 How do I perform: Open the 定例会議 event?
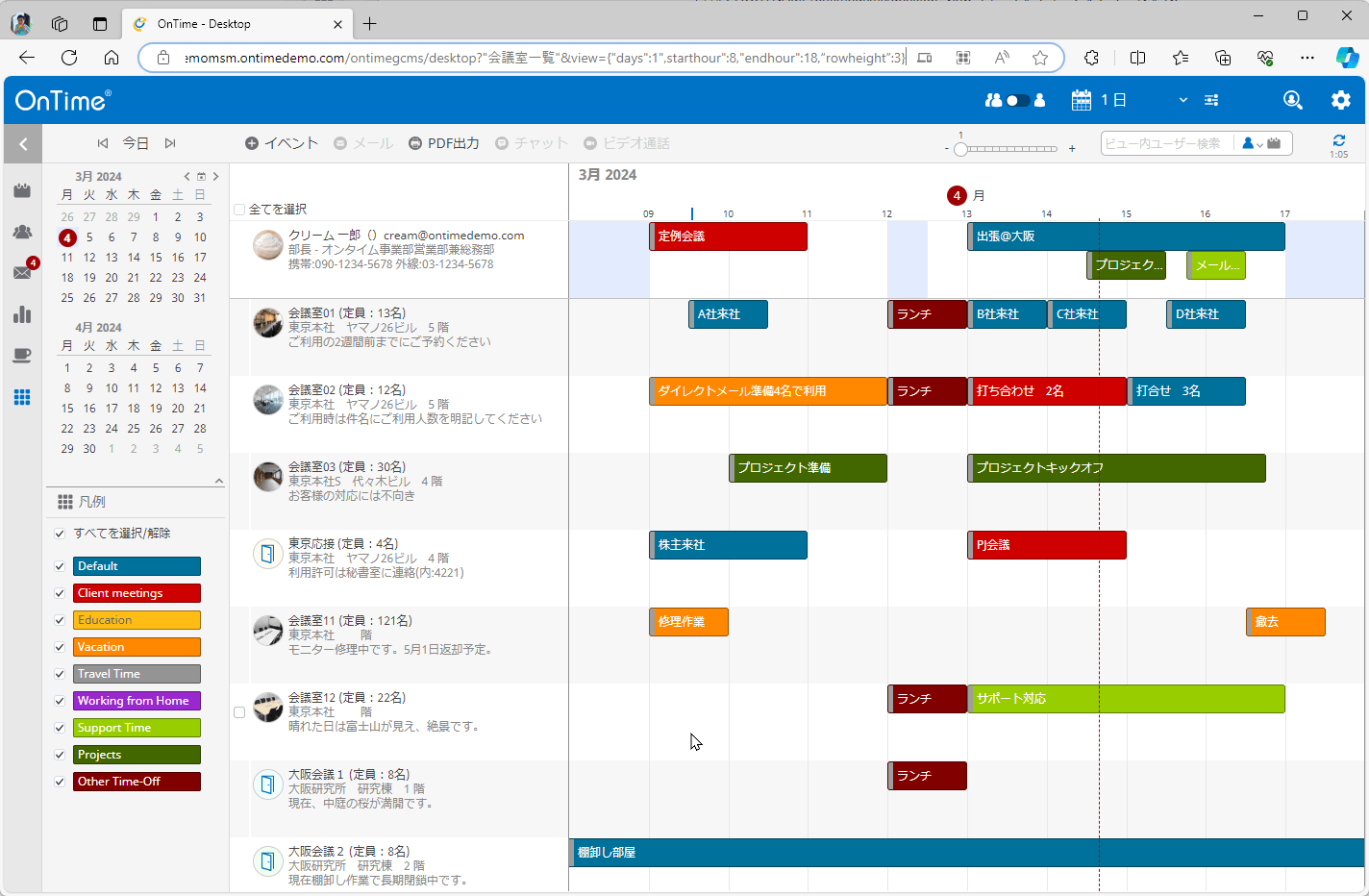coord(728,236)
